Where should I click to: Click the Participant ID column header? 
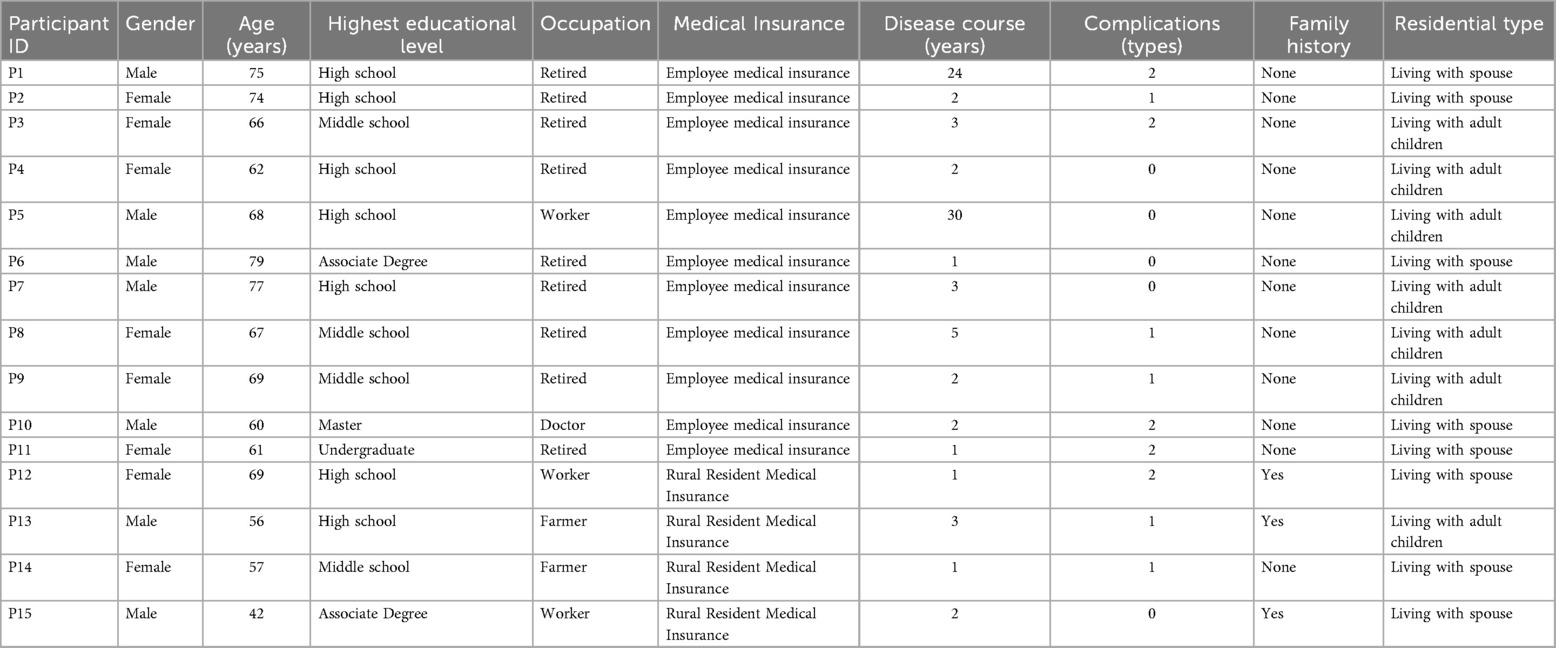[58, 34]
